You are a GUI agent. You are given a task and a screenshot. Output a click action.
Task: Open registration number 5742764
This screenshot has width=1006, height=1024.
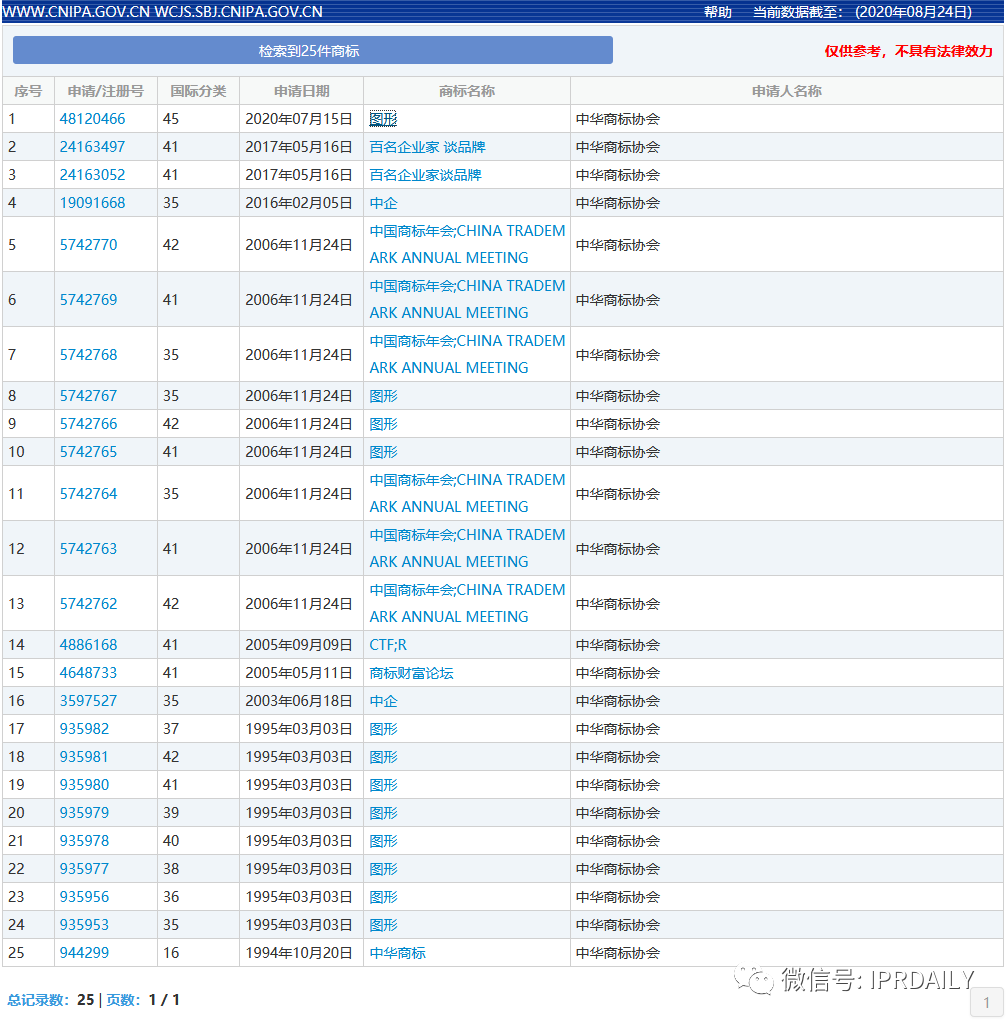pos(88,494)
